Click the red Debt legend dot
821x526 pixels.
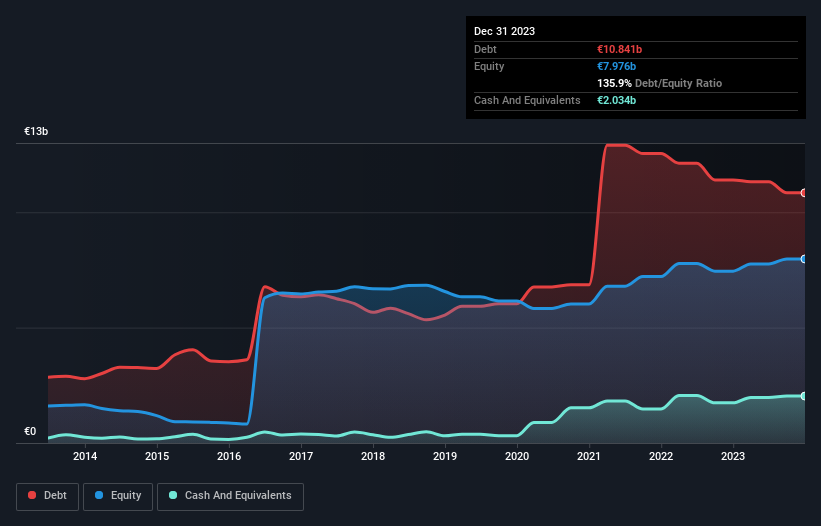[32, 495]
